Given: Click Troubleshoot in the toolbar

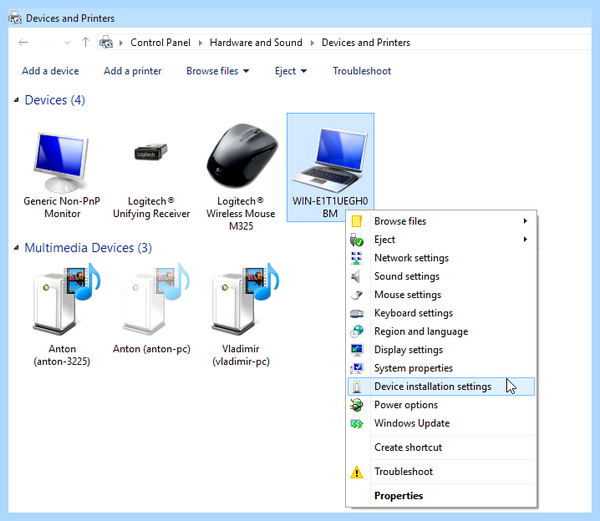Looking at the screenshot, I should 362,71.
